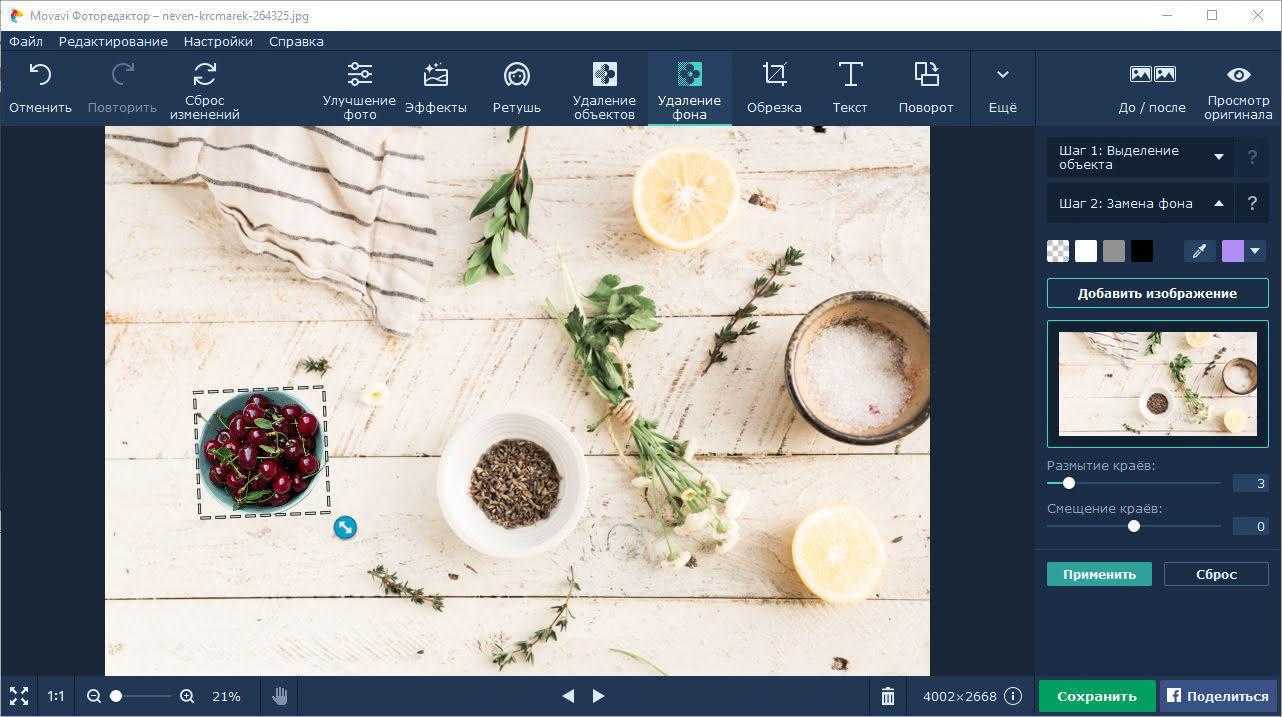Click the Отменить undo icon
The image size is (1282, 717).
pos(40,76)
